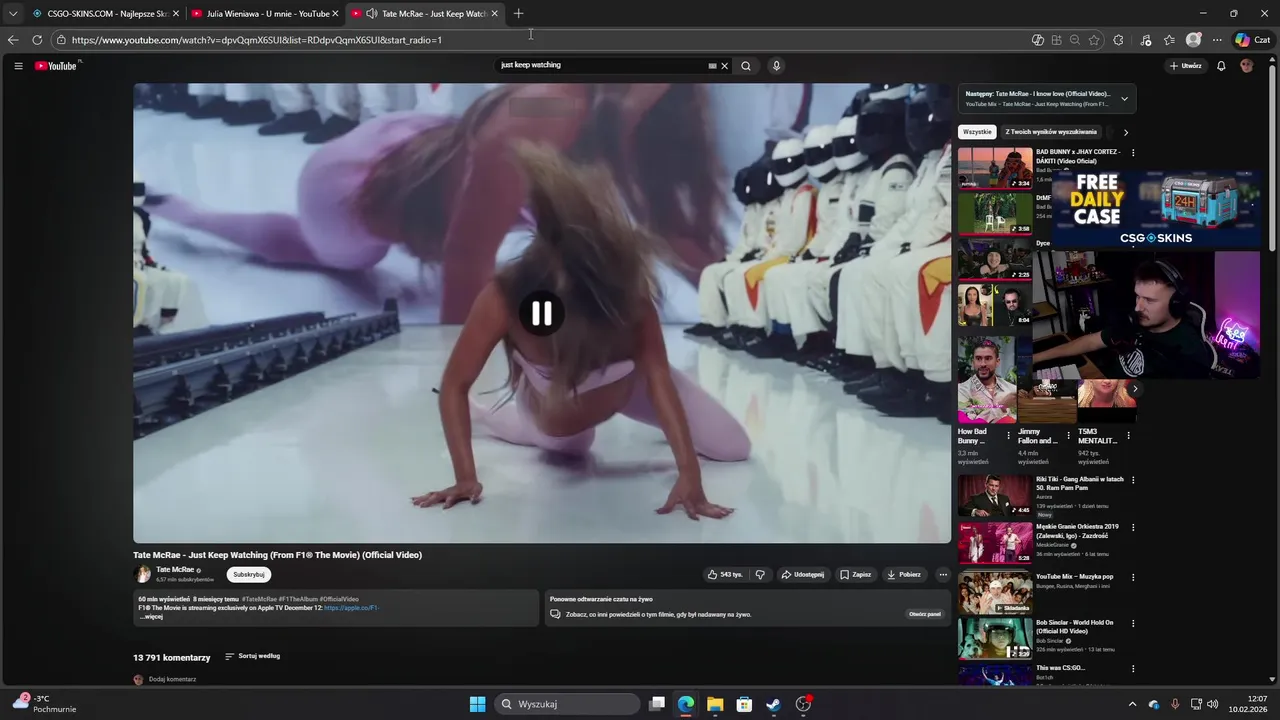Play Riki Tiki - Gang Albanii video title

click(1080, 483)
